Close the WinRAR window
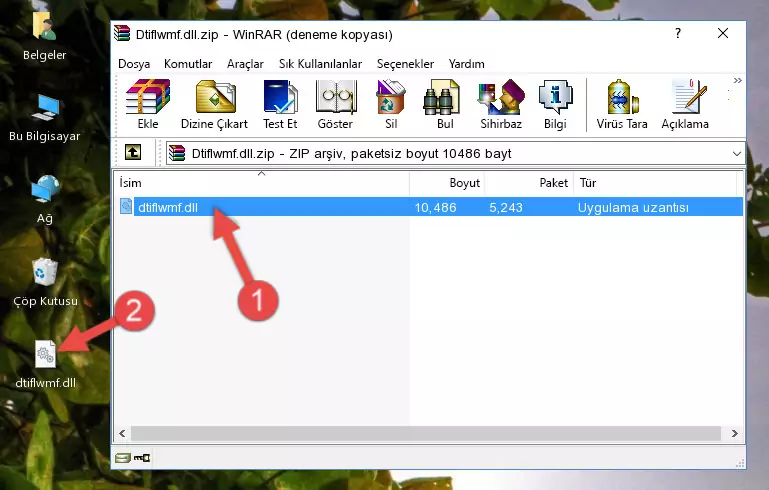Viewport: 769px width, 490px height. click(723, 33)
